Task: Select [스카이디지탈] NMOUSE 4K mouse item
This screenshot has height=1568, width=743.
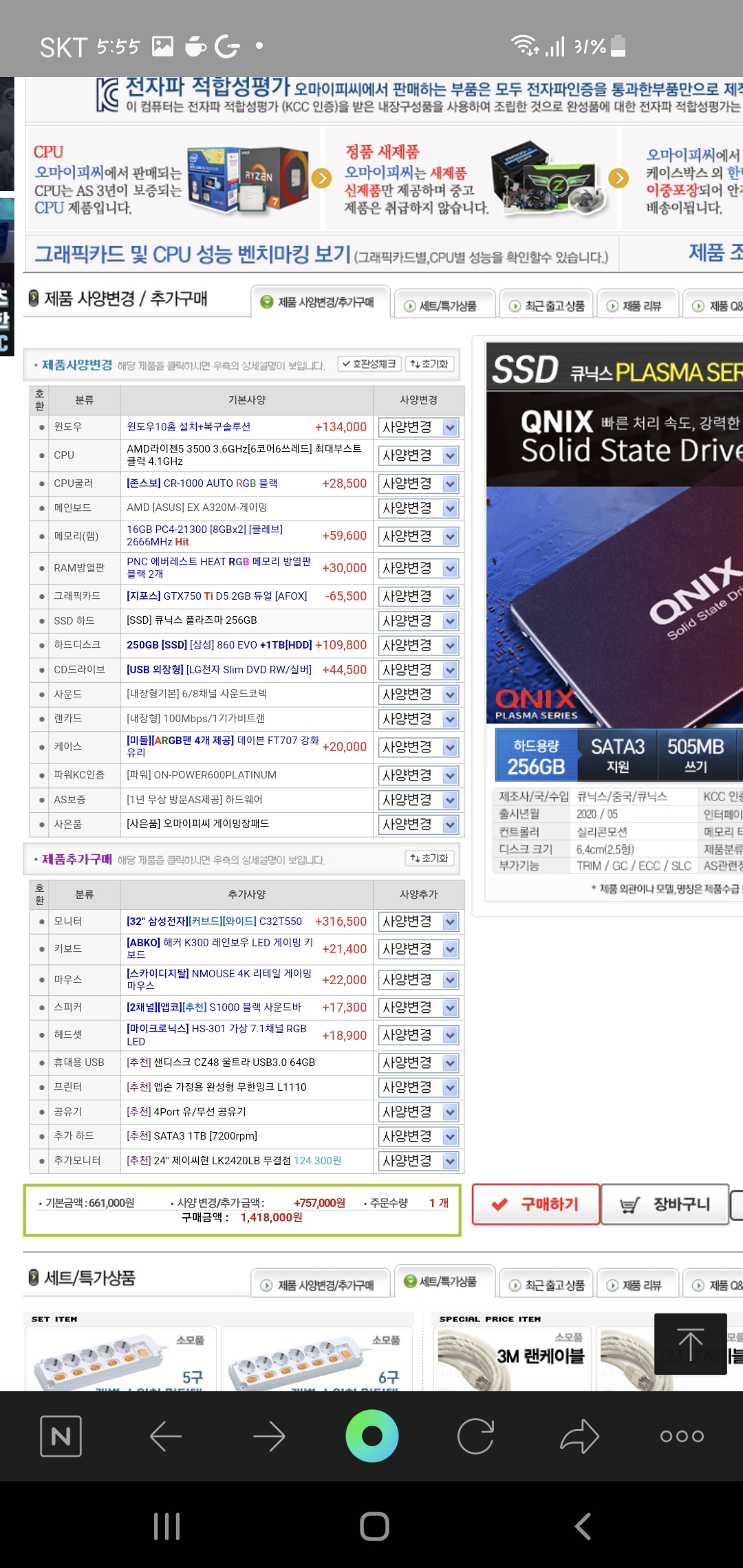Action: click(x=219, y=979)
